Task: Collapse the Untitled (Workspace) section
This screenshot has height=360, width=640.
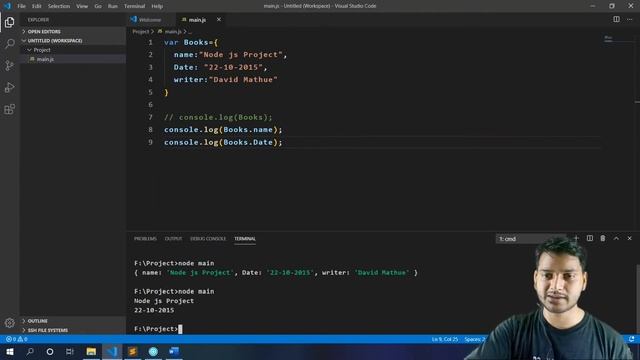Action: tap(73, 41)
